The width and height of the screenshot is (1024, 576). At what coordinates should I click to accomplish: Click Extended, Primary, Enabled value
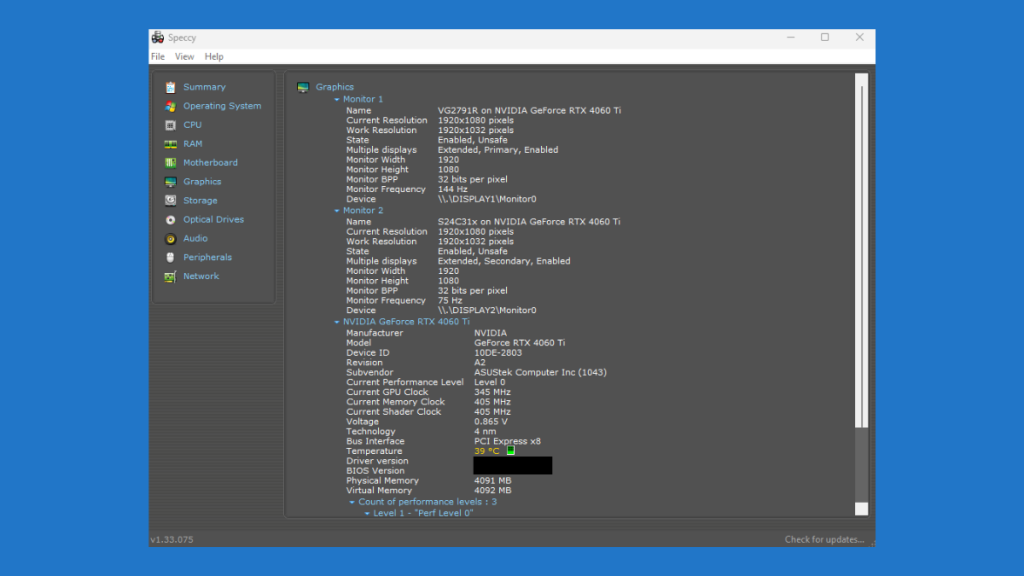click(x=498, y=150)
